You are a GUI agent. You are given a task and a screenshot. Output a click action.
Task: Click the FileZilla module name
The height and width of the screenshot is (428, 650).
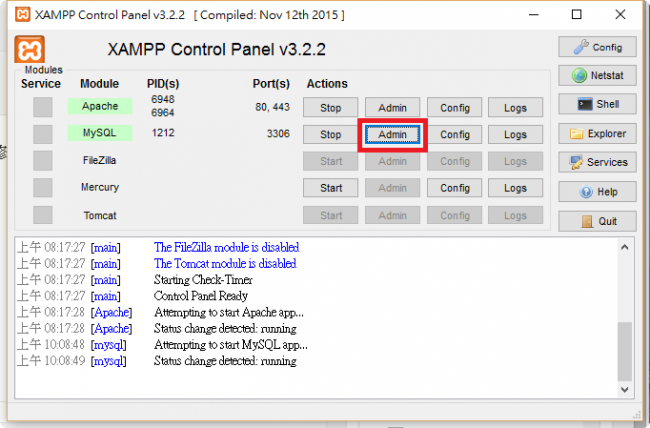point(99,160)
